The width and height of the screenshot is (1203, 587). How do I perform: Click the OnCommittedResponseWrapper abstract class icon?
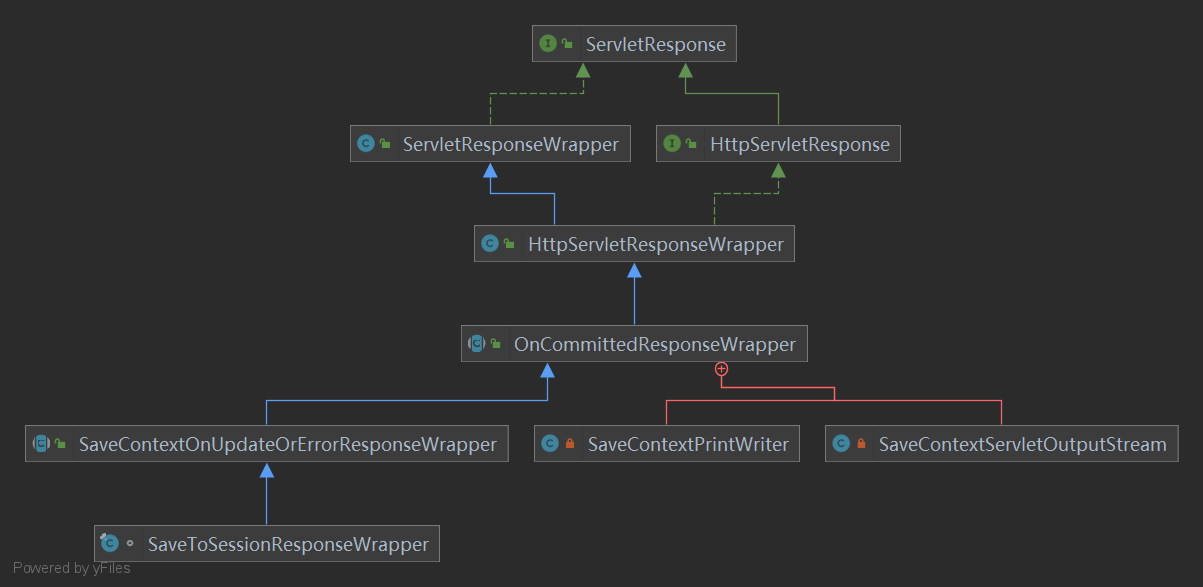[476, 344]
